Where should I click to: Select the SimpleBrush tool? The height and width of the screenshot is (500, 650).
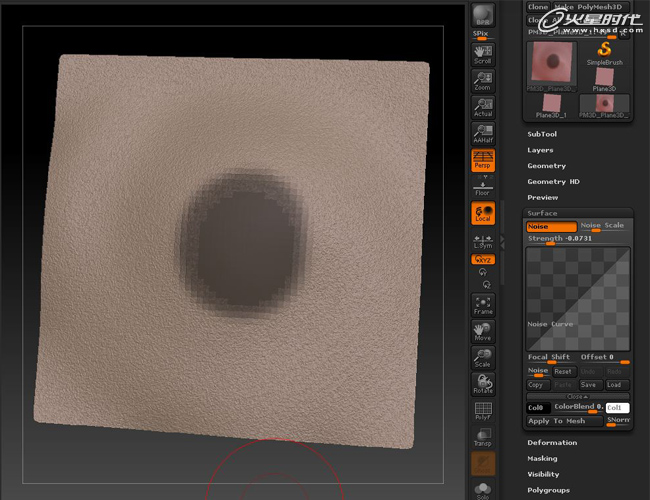(604, 54)
